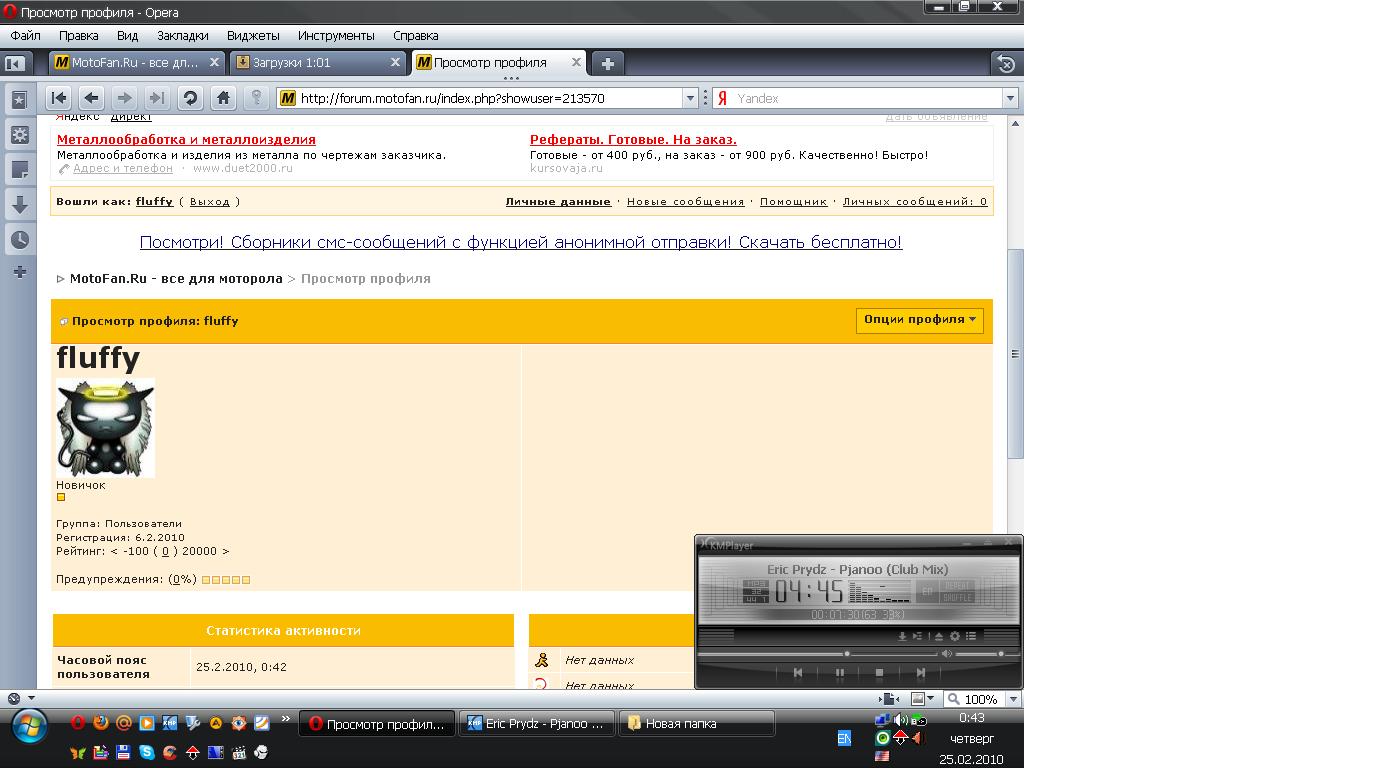1378x768 pixels.
Task: Click the Fast Forward navigation button
Action: [157, 98]
